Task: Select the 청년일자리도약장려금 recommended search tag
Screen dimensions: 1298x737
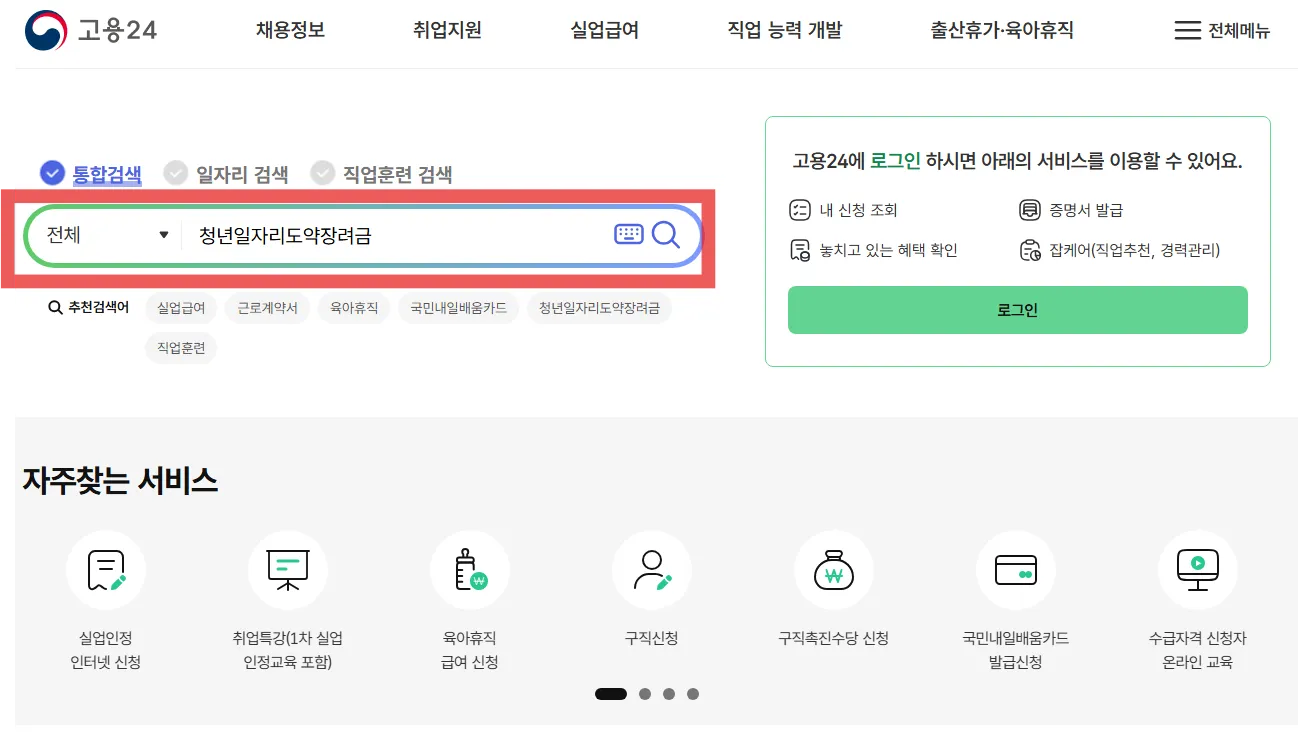Action: (600, 308)
